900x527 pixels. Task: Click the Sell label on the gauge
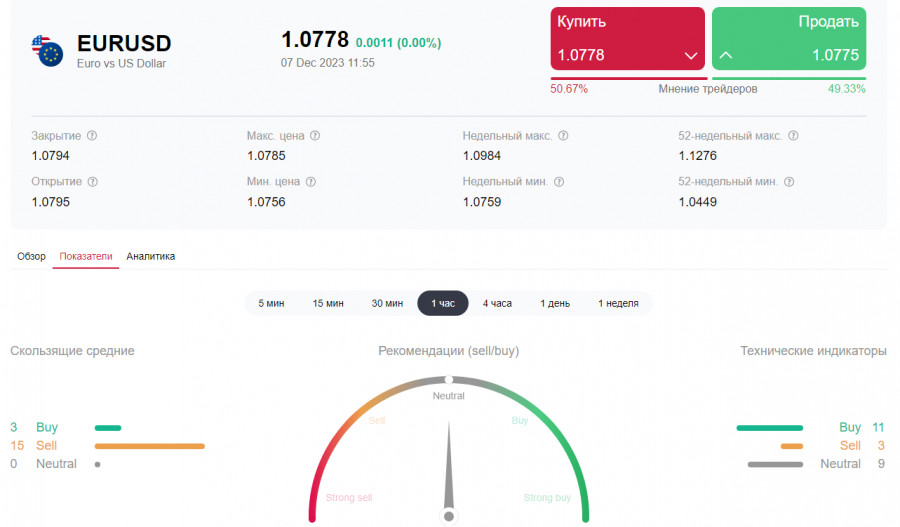[x=377, y=420]
